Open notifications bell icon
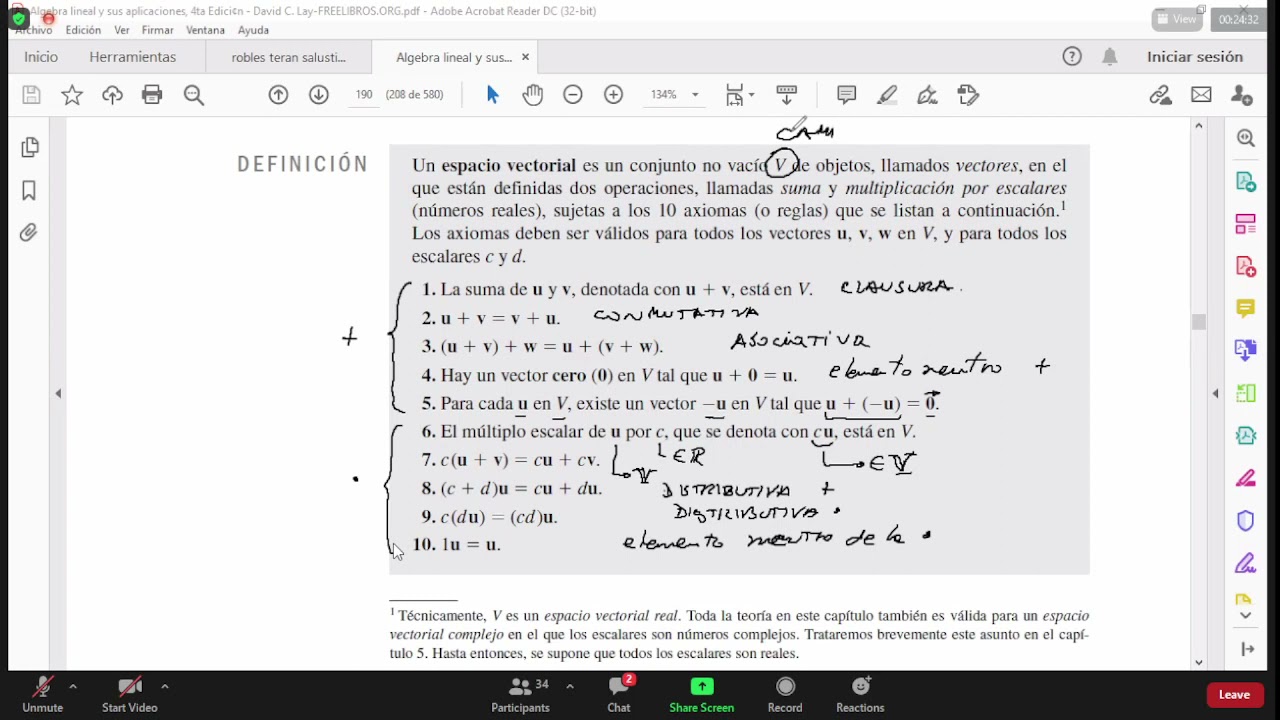Viewport: 1280px width, 720px height. click(1110, 57)
